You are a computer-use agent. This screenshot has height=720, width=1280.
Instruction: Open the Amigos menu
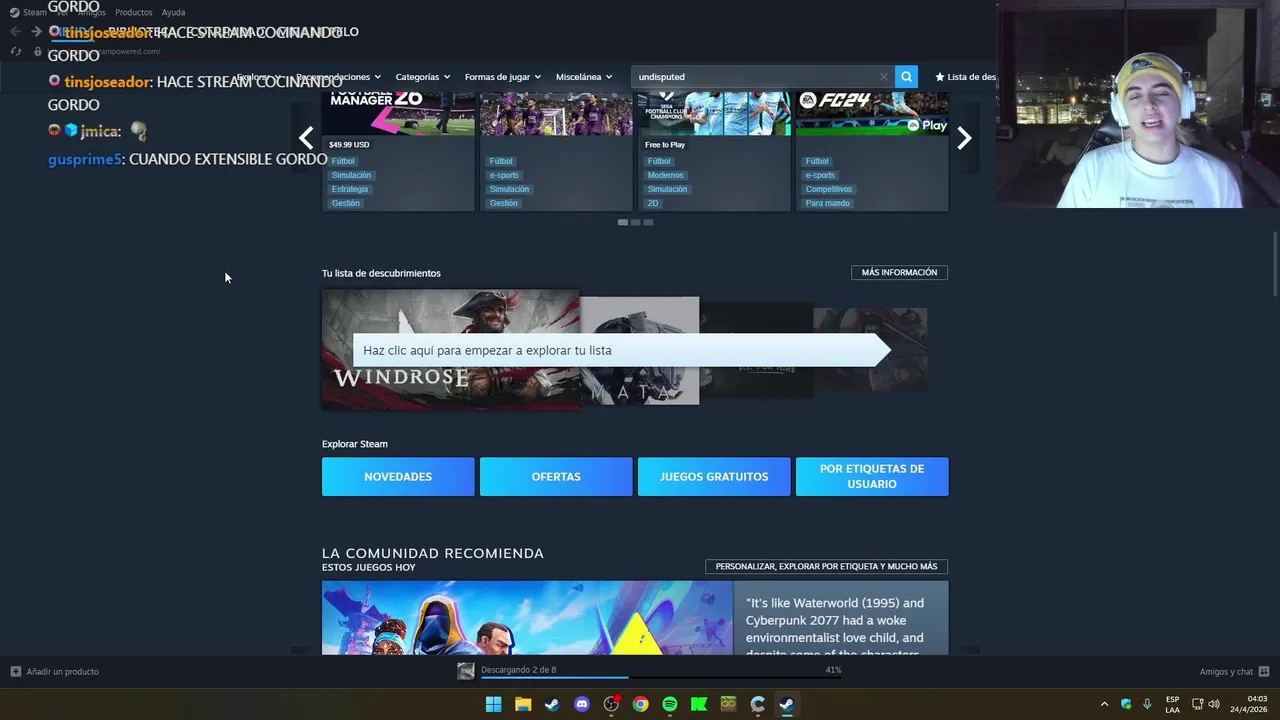(x=91, y=12)
